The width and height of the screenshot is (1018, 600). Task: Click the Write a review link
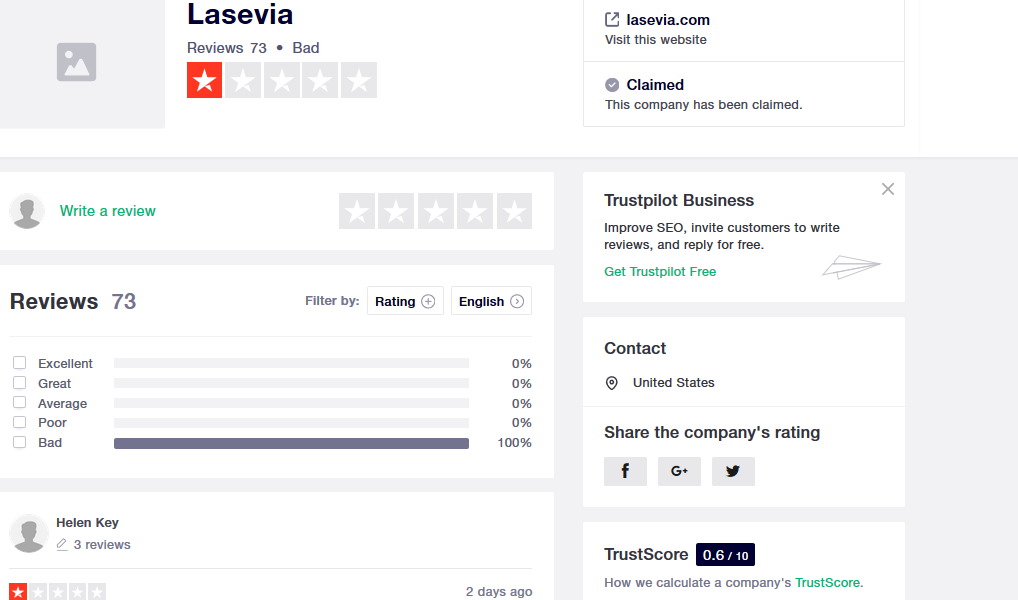click(108, 211)
